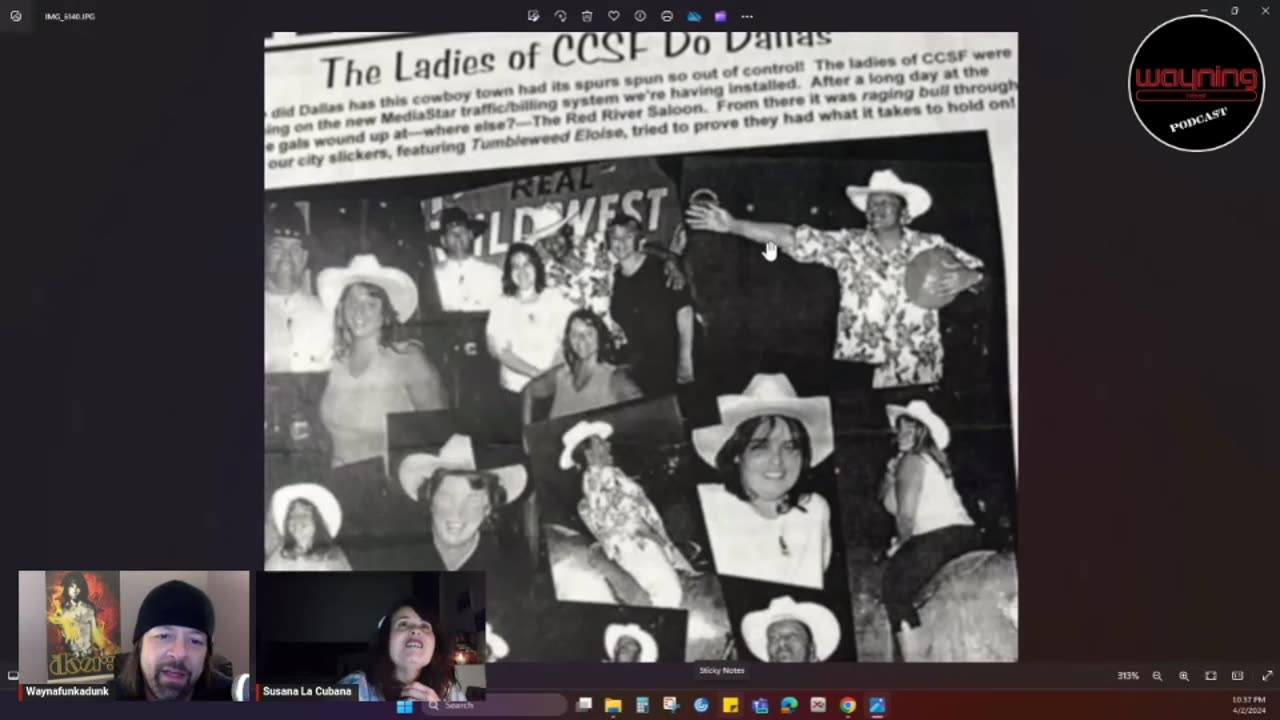
Task: Open the blue swirl app in taskbar
Action: click(x=701, y=706)
